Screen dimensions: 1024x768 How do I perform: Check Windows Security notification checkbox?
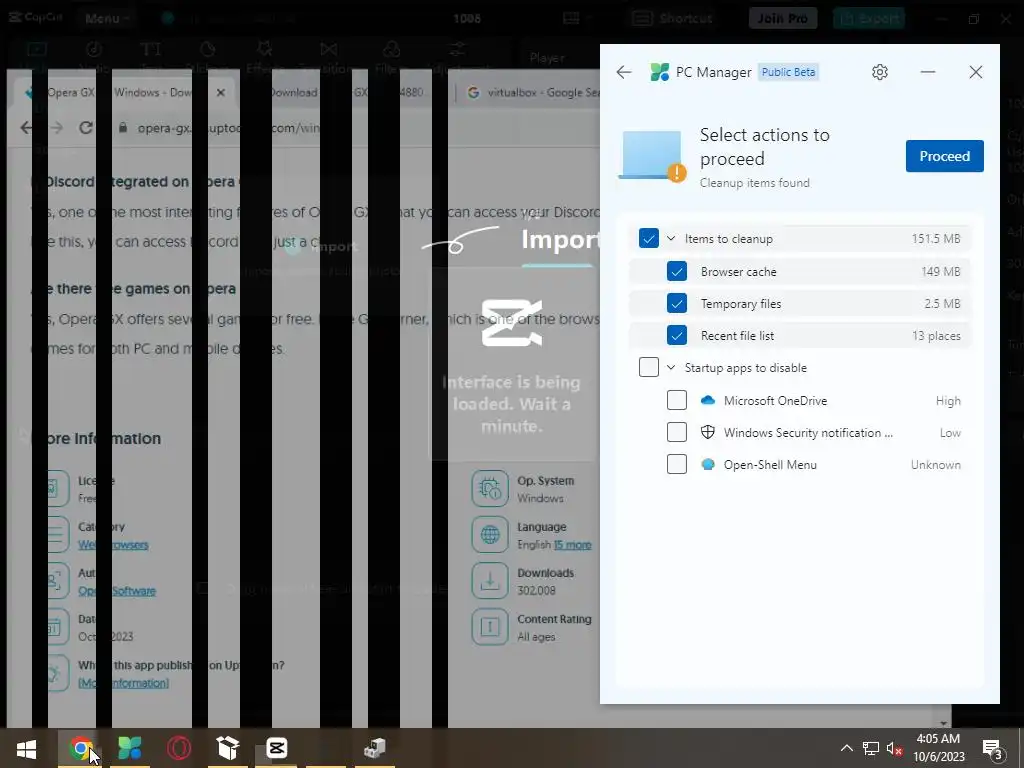click(x=677, y=432)
